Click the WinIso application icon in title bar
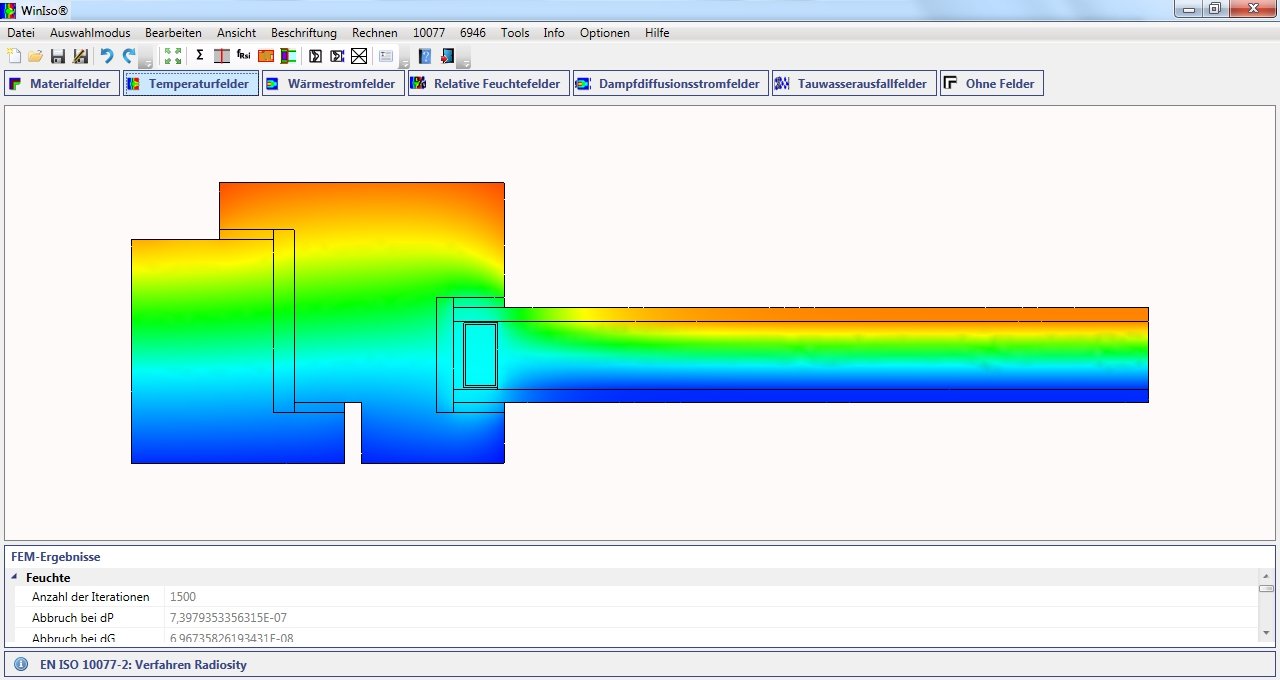The width and height of the screenshot is (1280, 680). (x=9, y=9)
